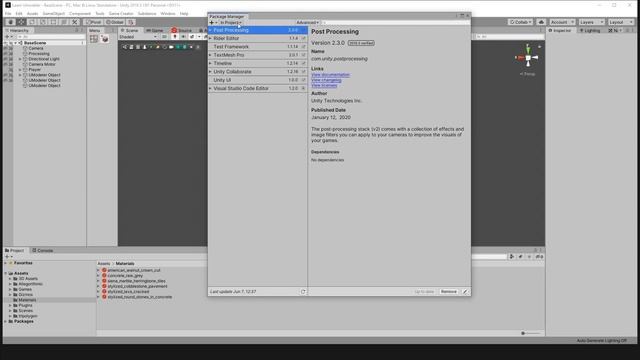
Task: Switch to the Lighting tab
Action: (x=590, y=31)
